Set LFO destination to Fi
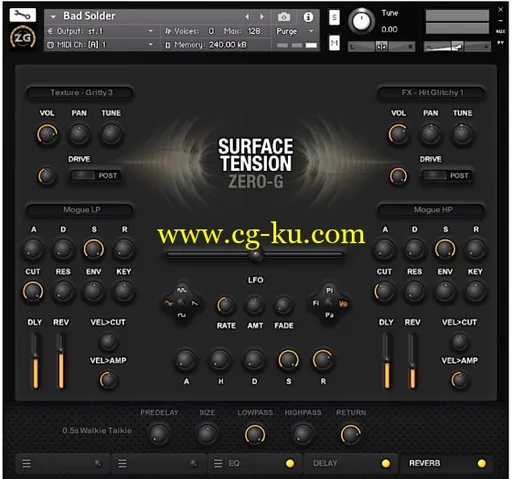The height and width of the screenshot is (479, 512). pos(315,303)
